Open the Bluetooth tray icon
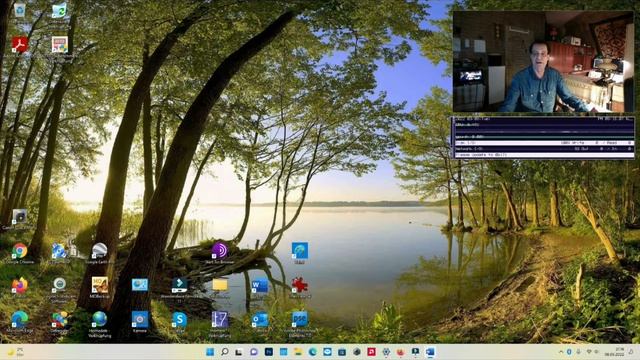This screenshot has height=360, width=640. (569, 352)
